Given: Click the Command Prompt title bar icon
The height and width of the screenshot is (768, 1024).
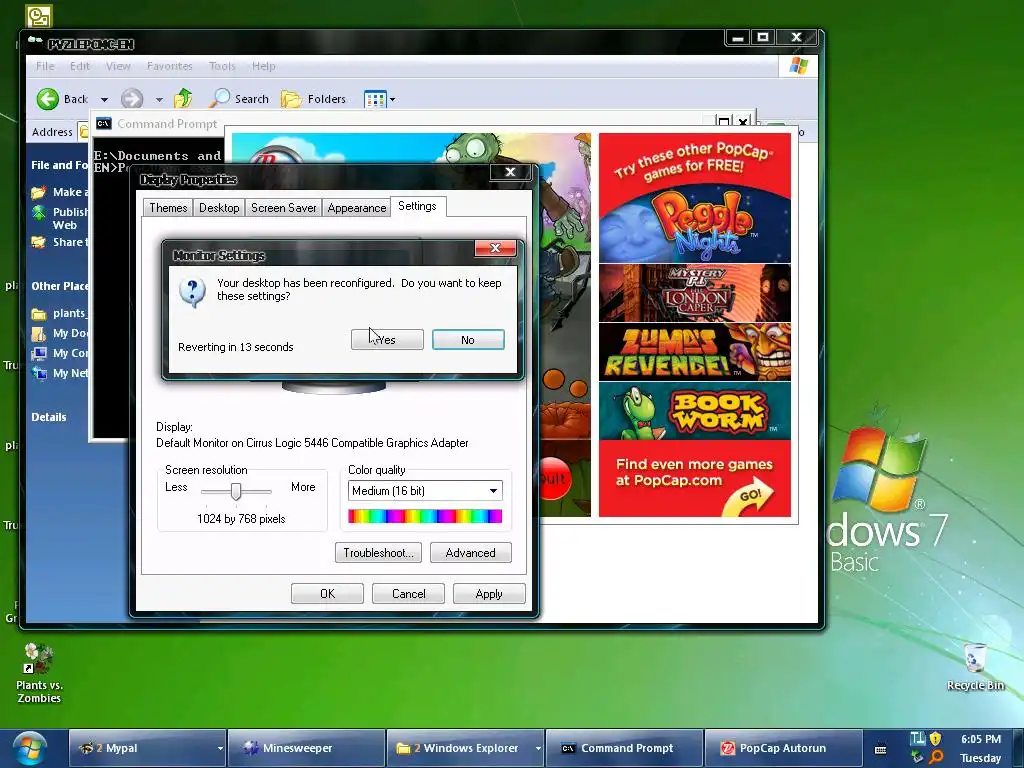Looking at the screenshot, I should tap(104, 123).
